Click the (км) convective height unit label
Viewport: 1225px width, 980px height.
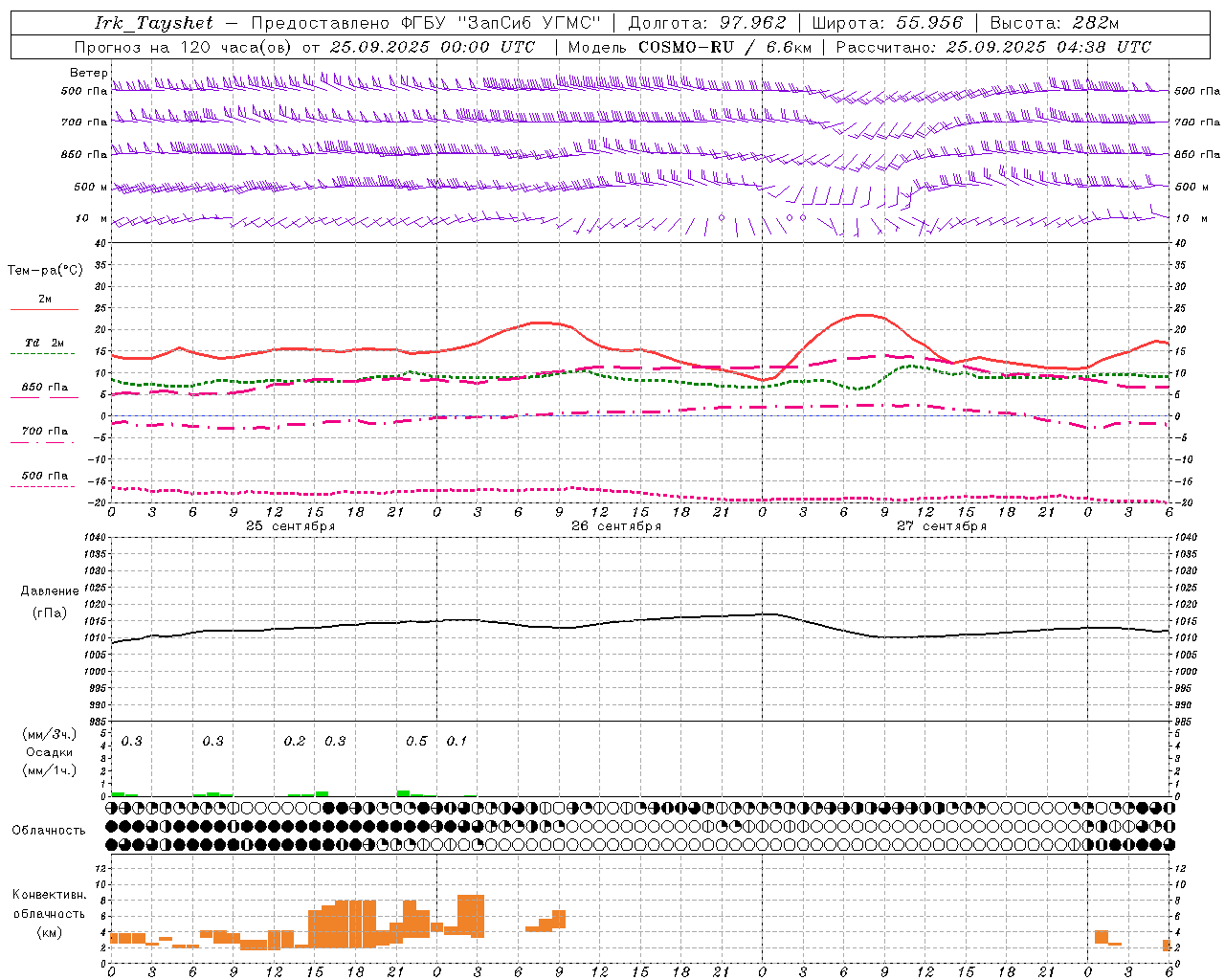(49, 932)
